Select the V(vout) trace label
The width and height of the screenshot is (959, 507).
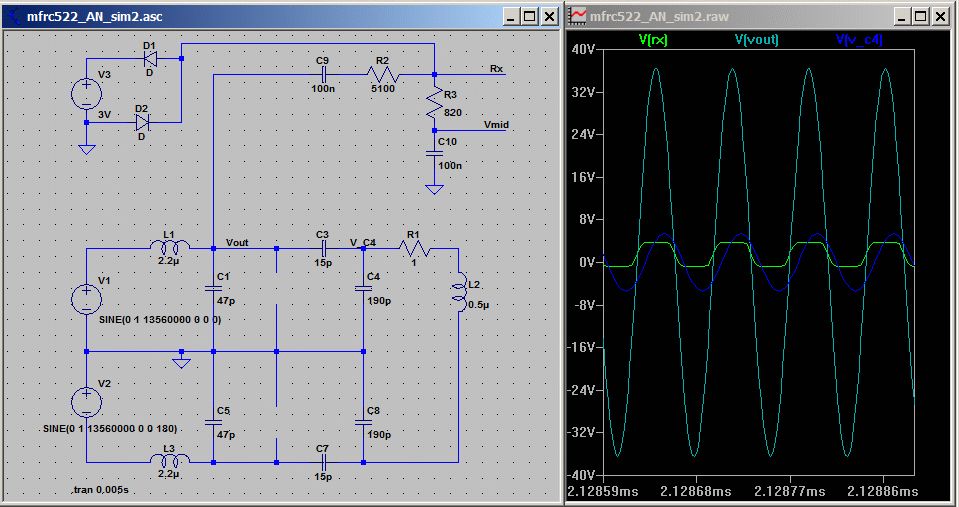756,40
